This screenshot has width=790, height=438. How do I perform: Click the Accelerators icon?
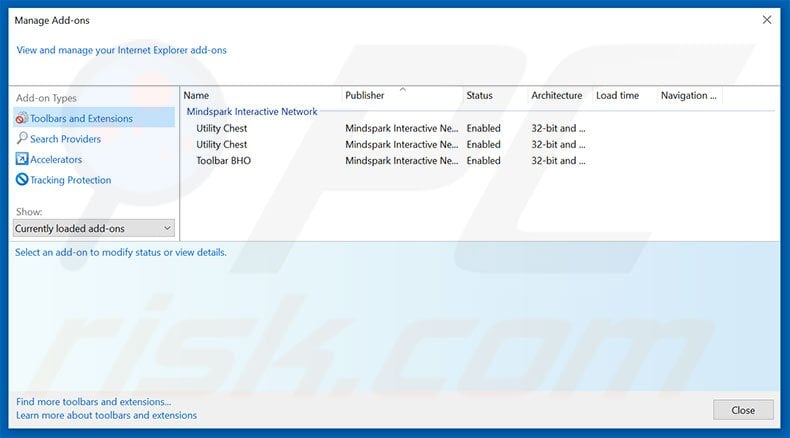(x=22, y=160)
